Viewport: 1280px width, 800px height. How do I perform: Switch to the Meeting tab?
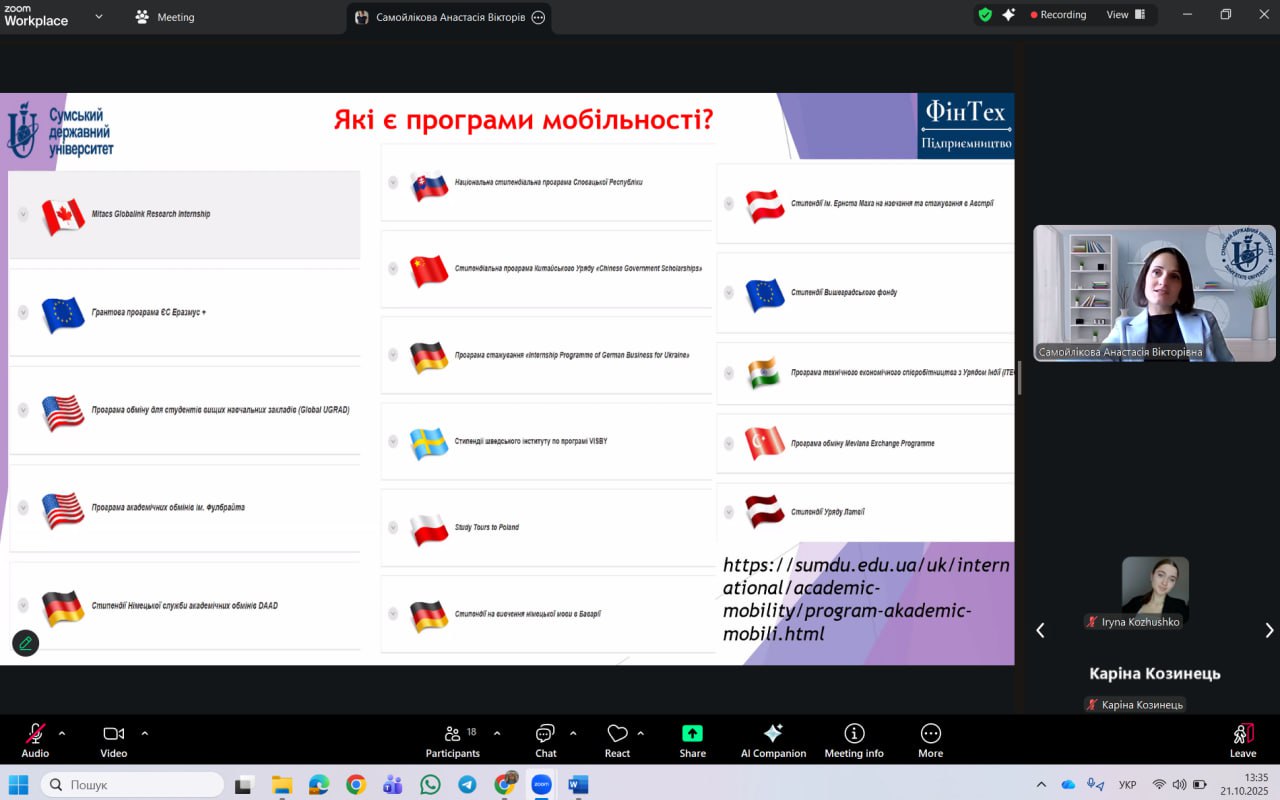(166, 17)
